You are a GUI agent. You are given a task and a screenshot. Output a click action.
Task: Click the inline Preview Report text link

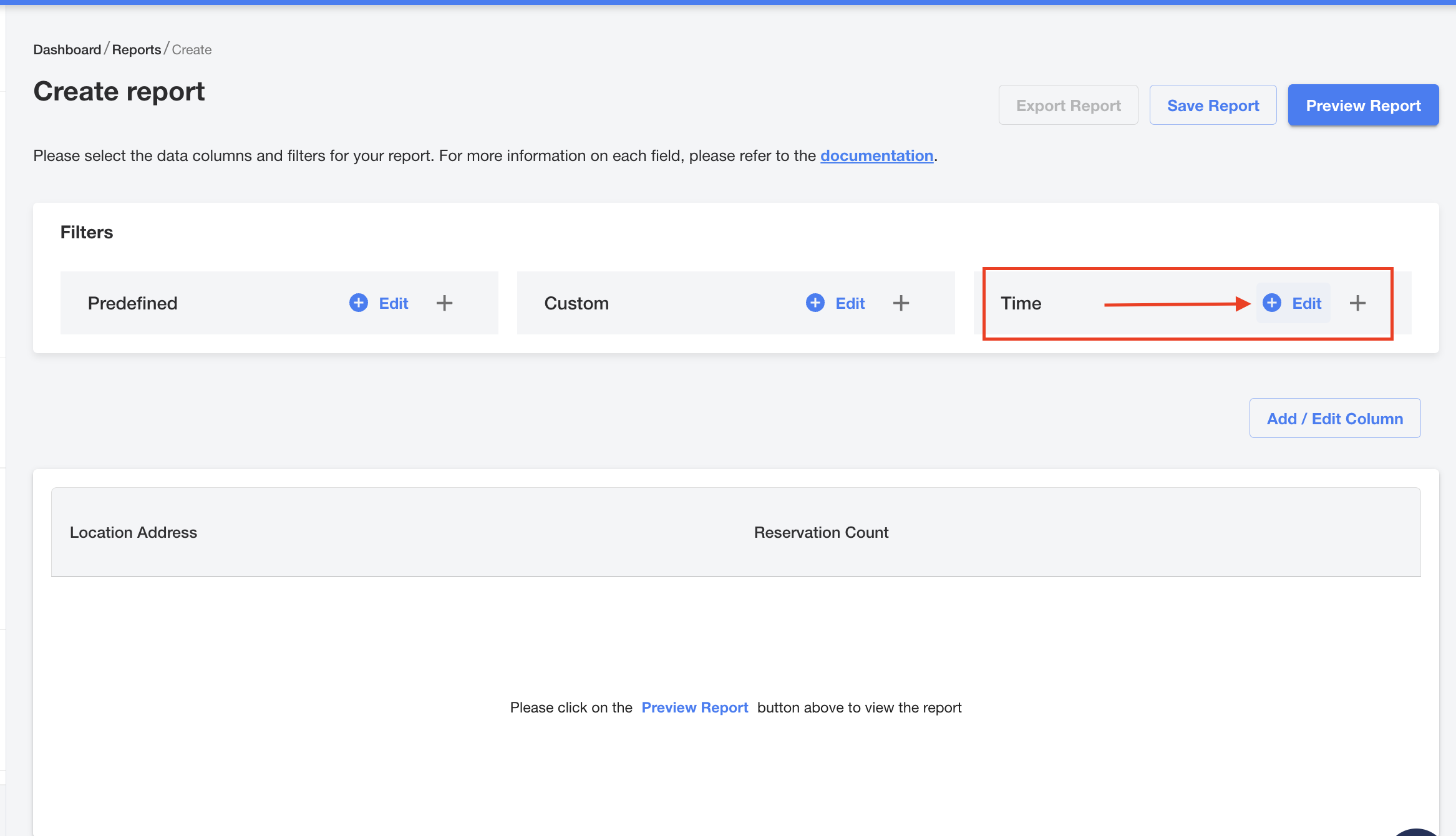pyautogui.click(x=694, y=707)
